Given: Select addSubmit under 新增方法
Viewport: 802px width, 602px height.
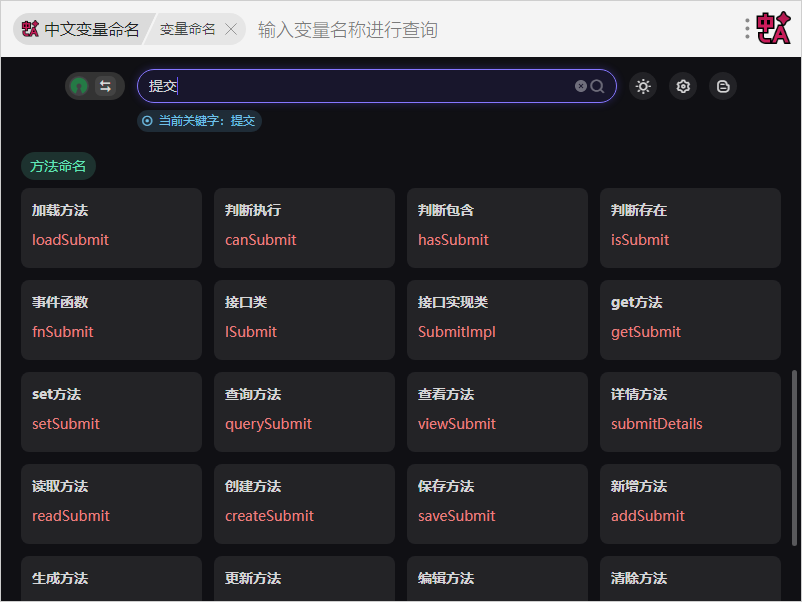Looking at the screenshot, I should point(690,504).
